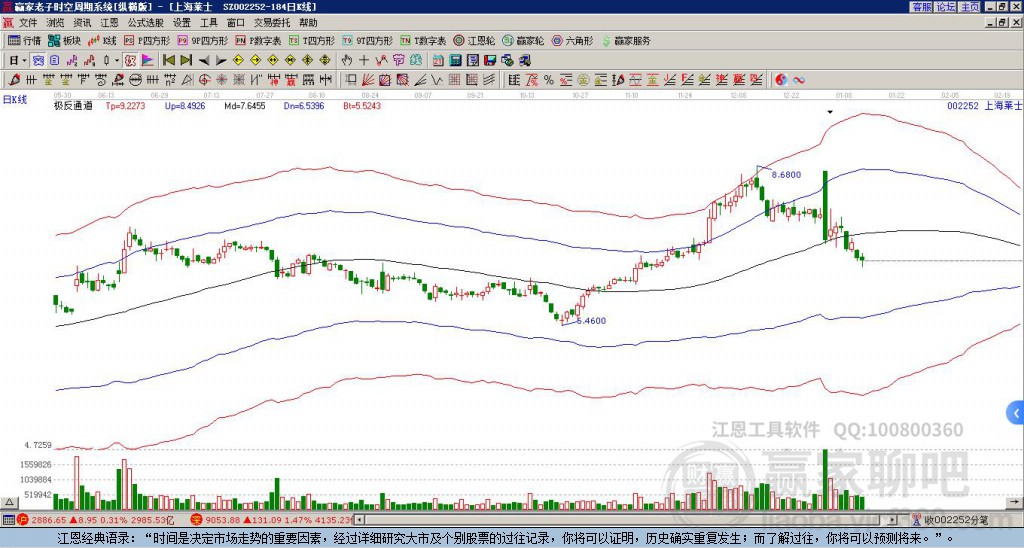Click the blue-red wave infinity icon
Screen dimensions: 1024x548
[x=798, y=80]
